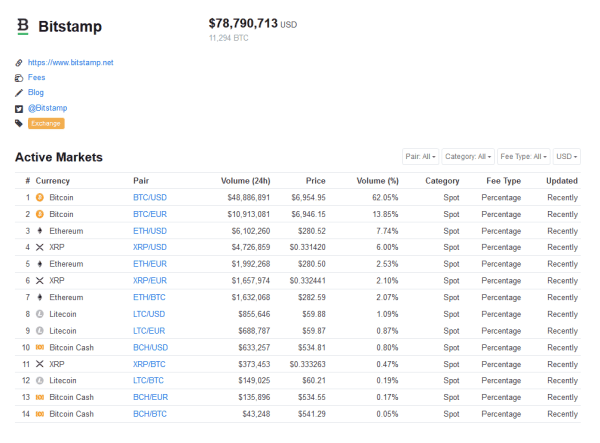Viewport: 600px width, 443px height.
Task: Click the link chain icon beside website URL
Action: click(19, 63)
